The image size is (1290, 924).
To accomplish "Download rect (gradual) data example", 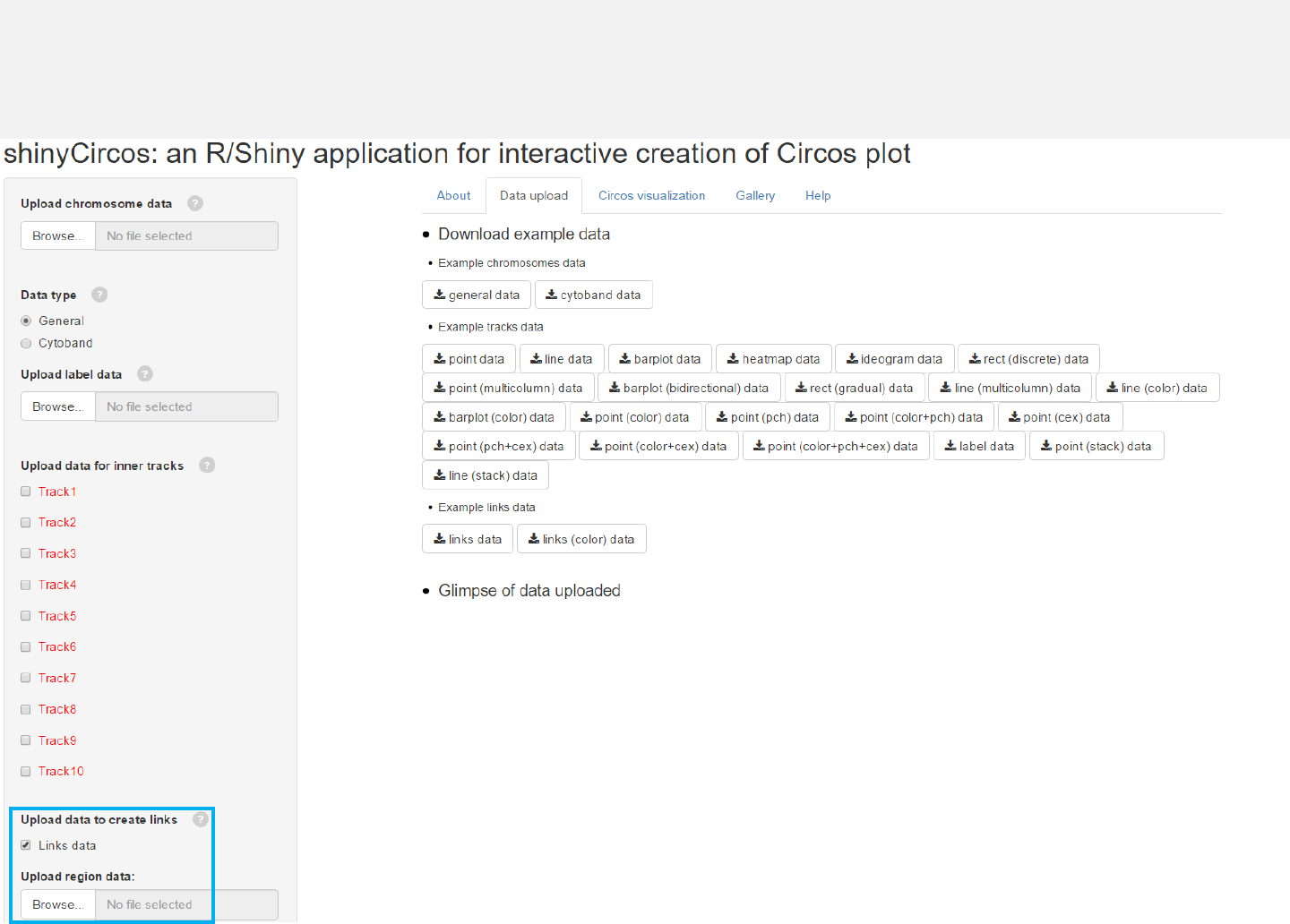I will (x=855, y=388).
